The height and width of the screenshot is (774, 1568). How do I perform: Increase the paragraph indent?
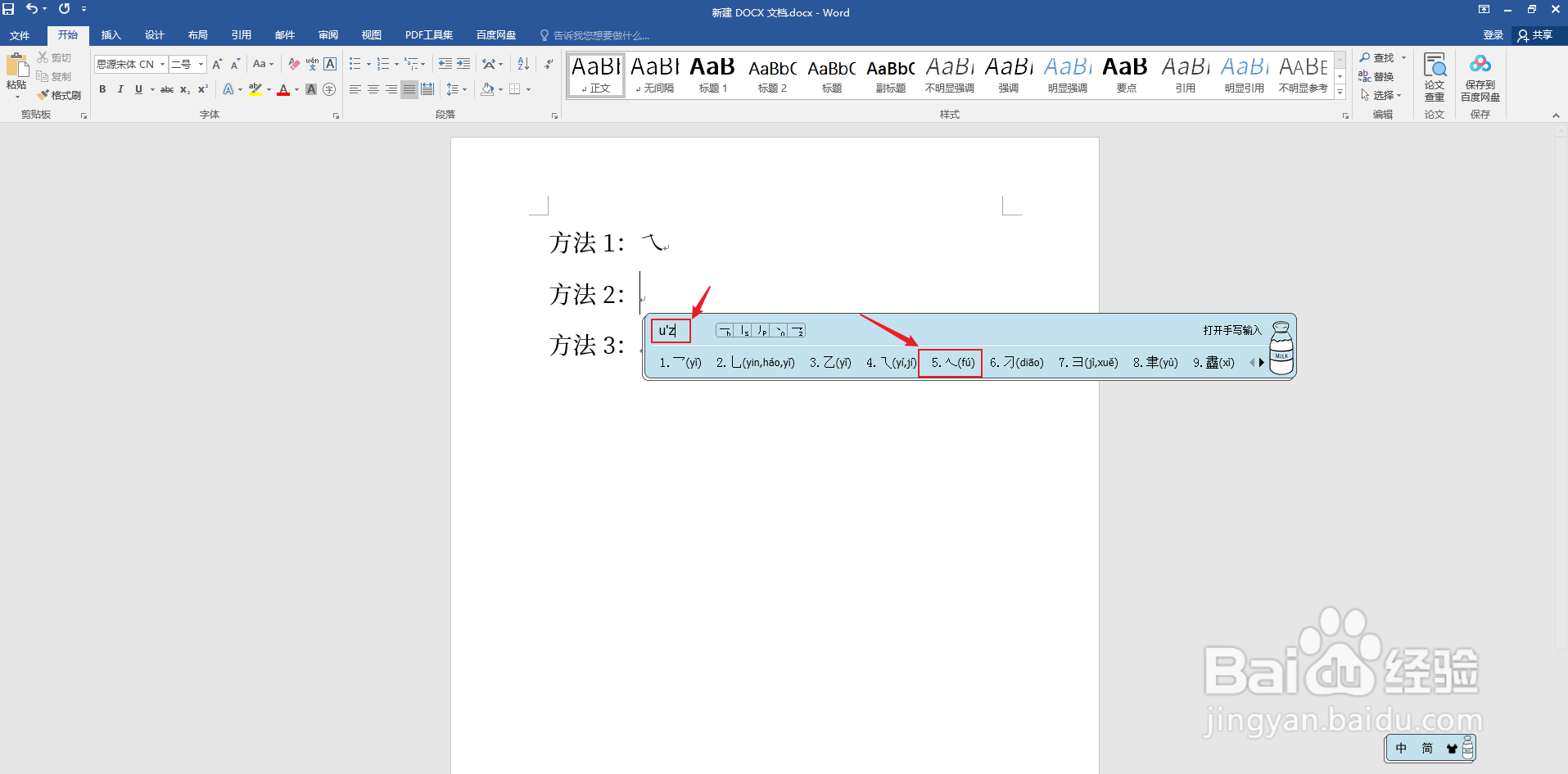tap(463, 64)
